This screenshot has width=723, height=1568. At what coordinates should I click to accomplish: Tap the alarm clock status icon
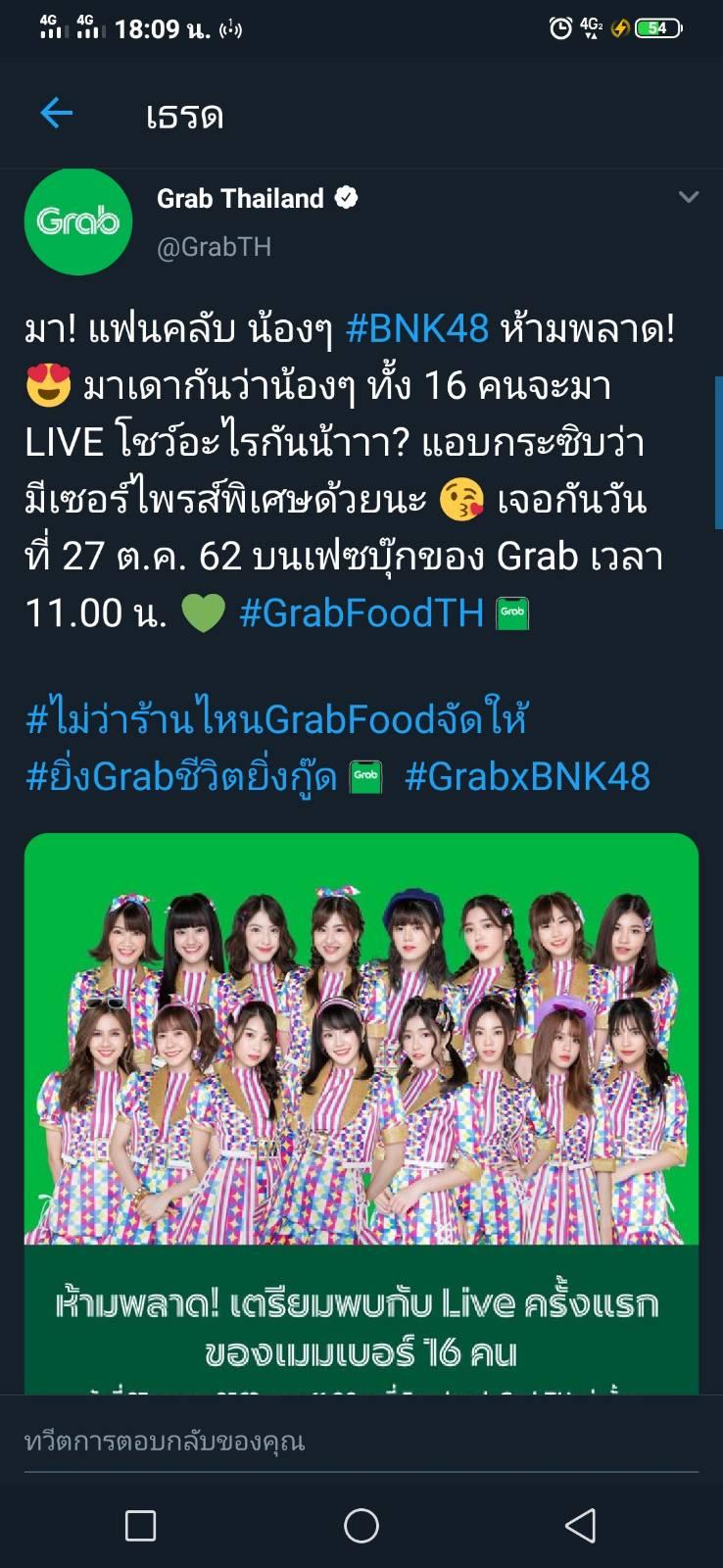pos(560,28)
